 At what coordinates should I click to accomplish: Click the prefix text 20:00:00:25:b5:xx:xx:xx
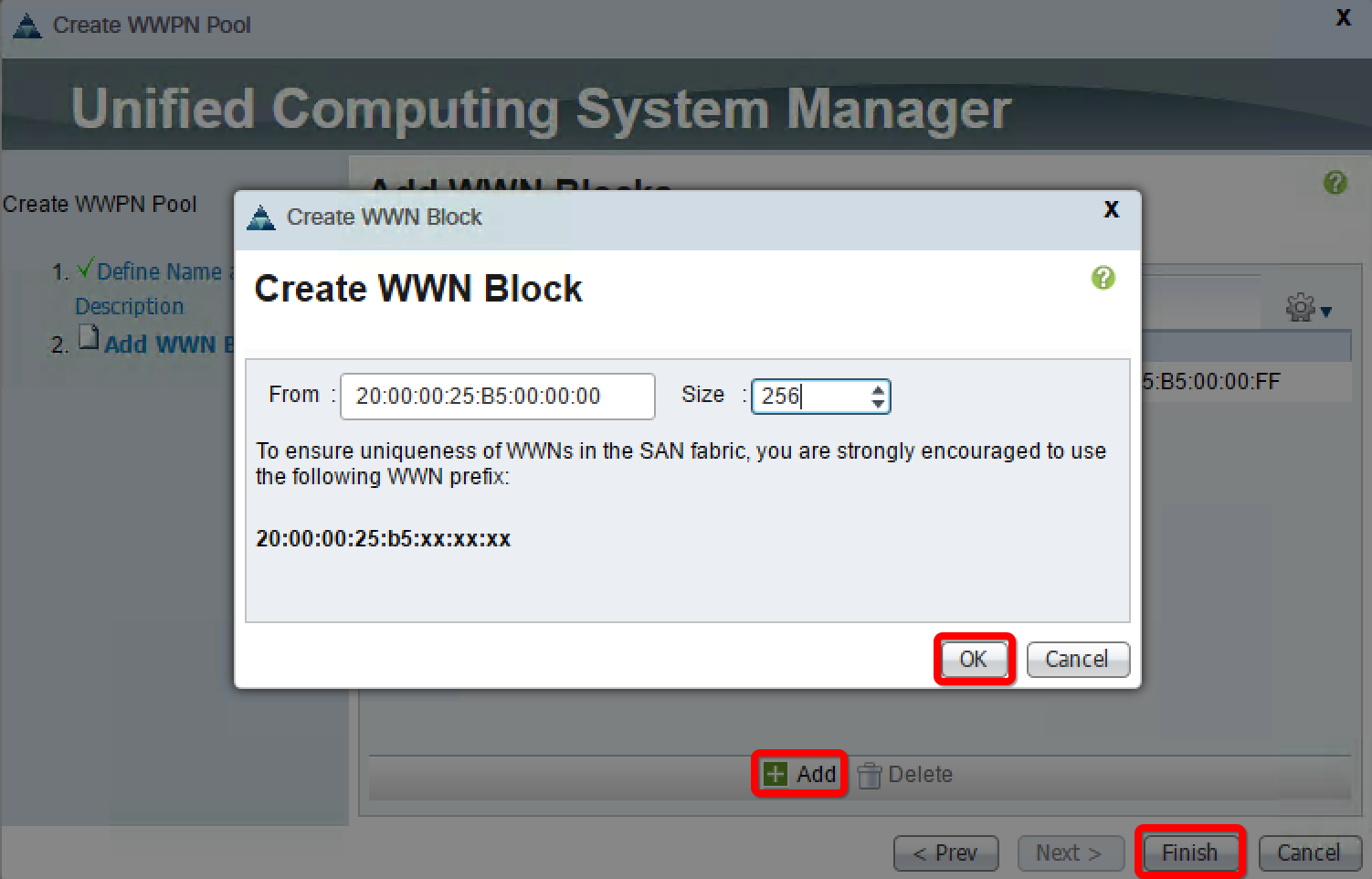click(x=383, y=538)
